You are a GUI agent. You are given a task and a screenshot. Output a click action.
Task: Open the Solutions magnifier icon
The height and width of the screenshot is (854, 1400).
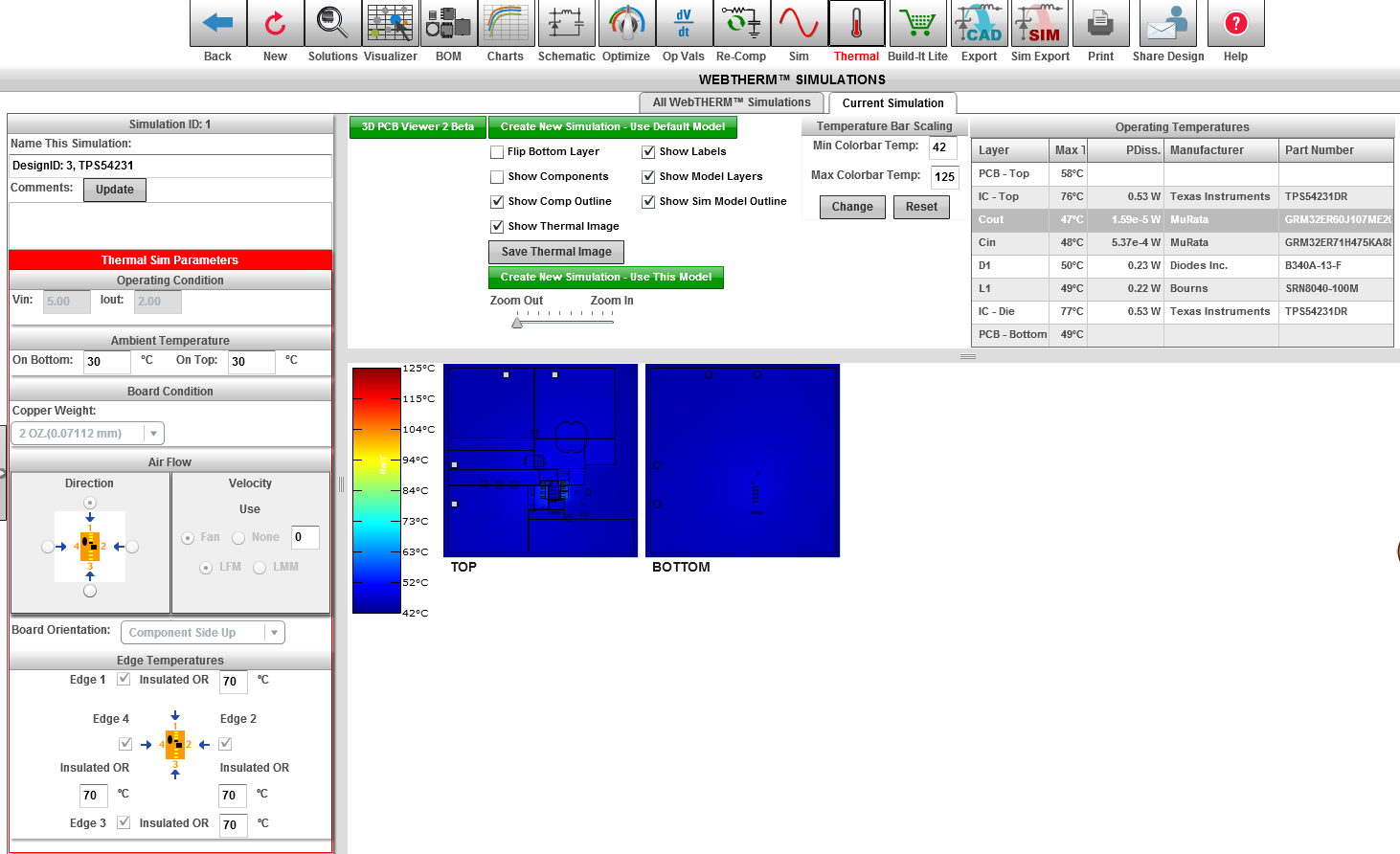coord(332,24)
